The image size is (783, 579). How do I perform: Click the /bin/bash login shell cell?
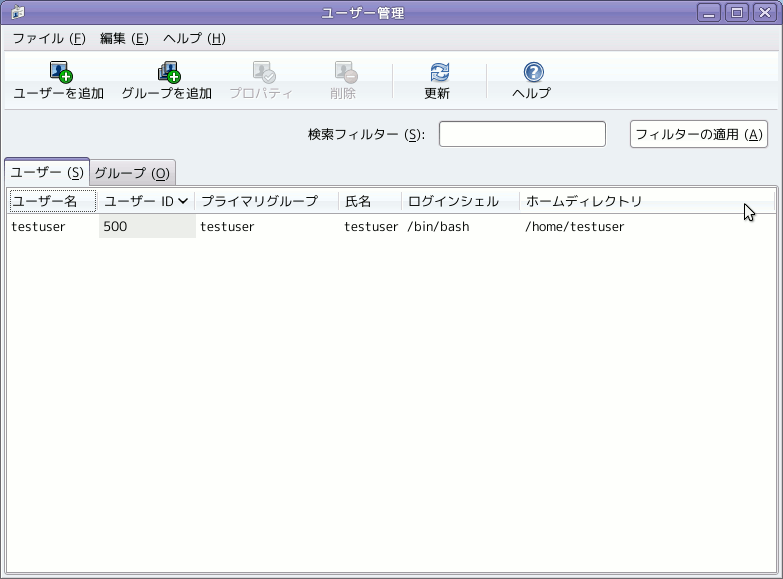(x=438, y=227)
